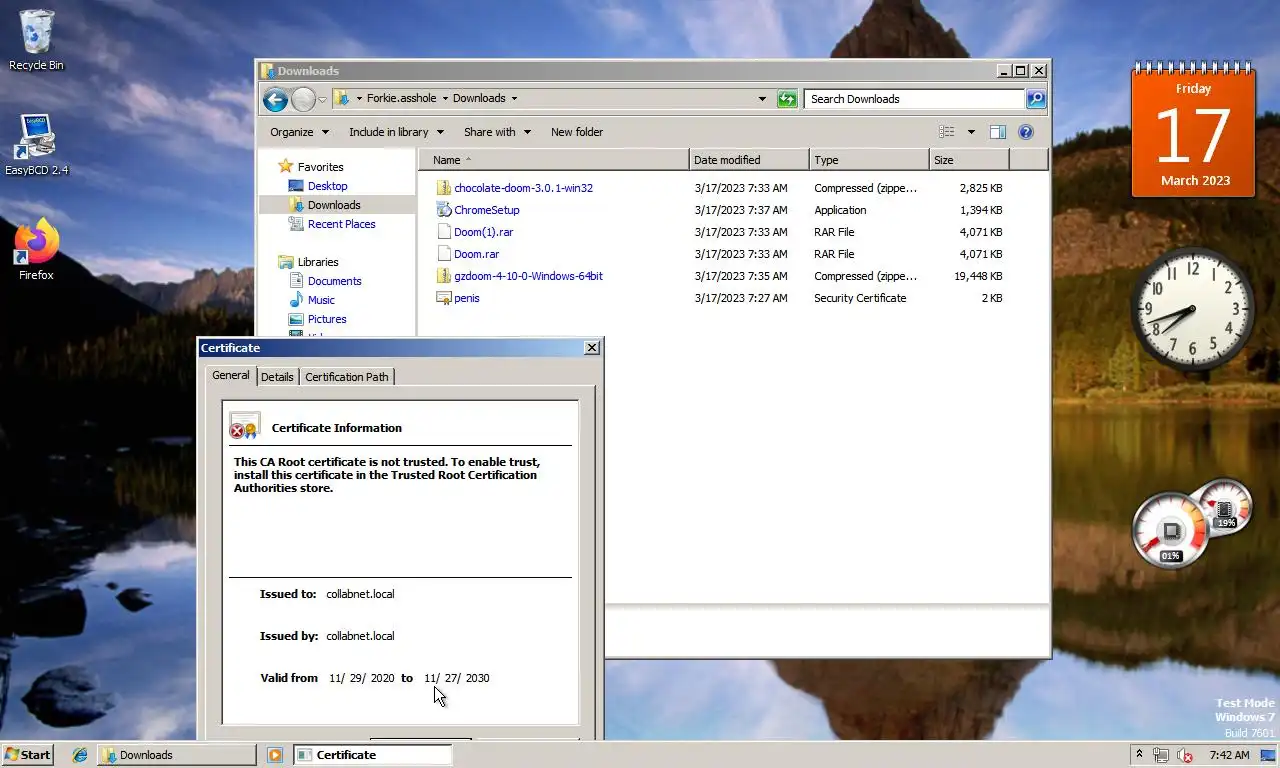The image size is (1280, 768).
Task: Switch to the Certification Path tab
Action: click(347, 377)
